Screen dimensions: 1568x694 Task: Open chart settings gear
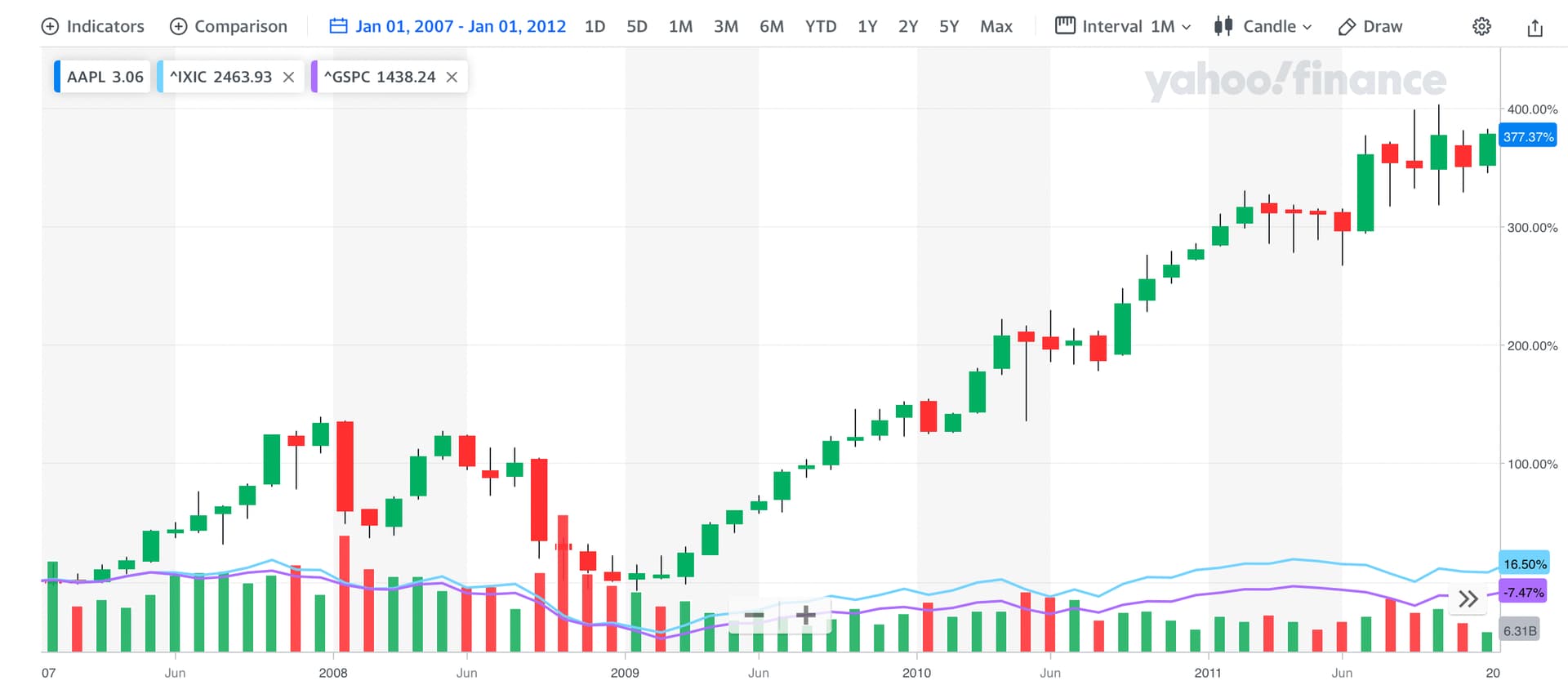(x=1481, y=26)
